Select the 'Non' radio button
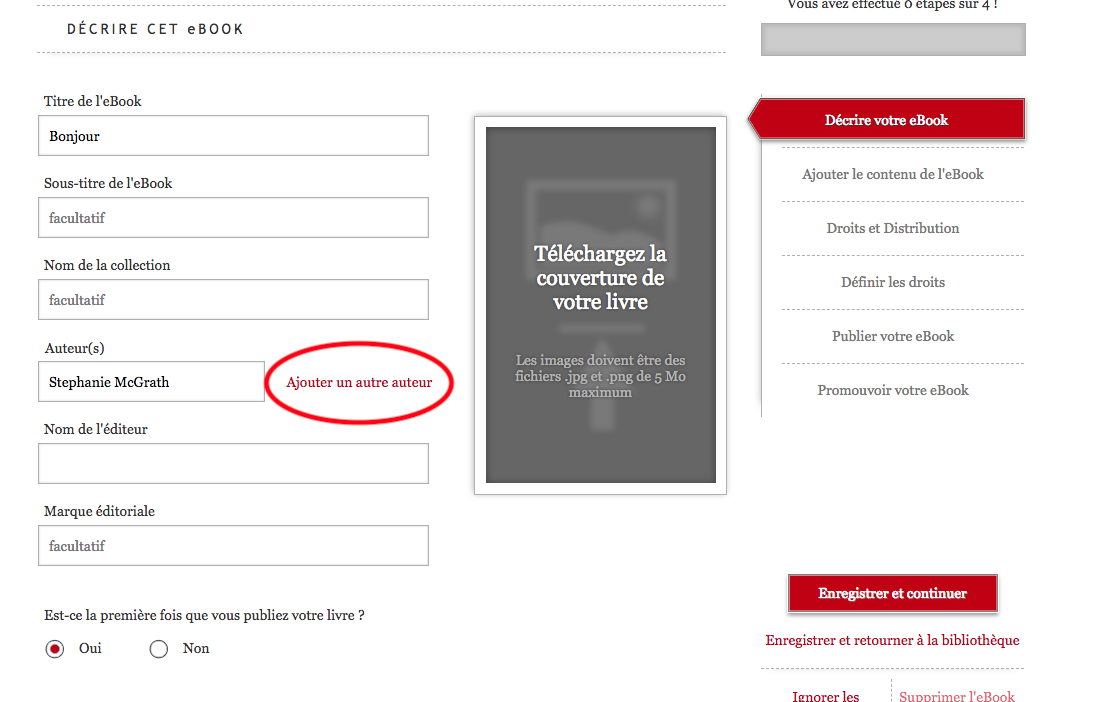This screenshot has width=1093, height=702. pyautogui.click(x=158, y=648)
